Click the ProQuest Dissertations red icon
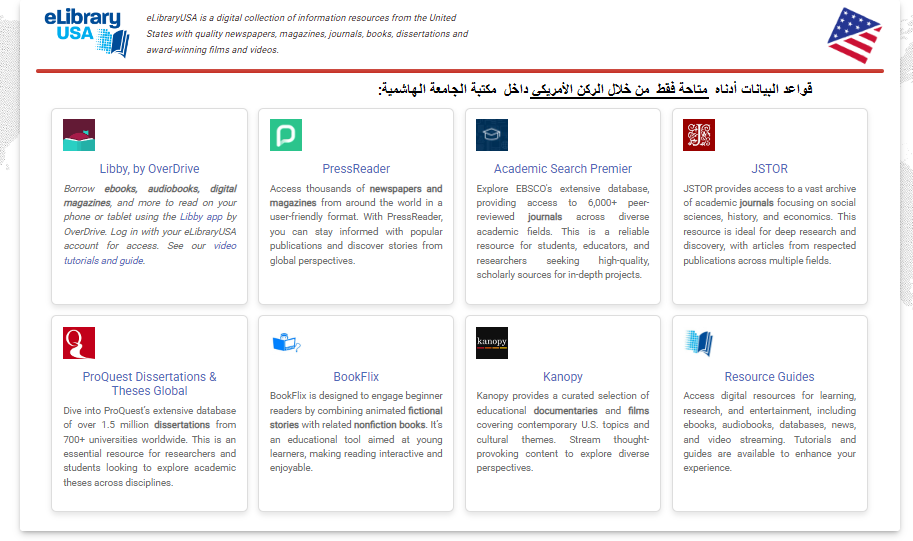Viewport: 913px width, 541px height. 79,343
